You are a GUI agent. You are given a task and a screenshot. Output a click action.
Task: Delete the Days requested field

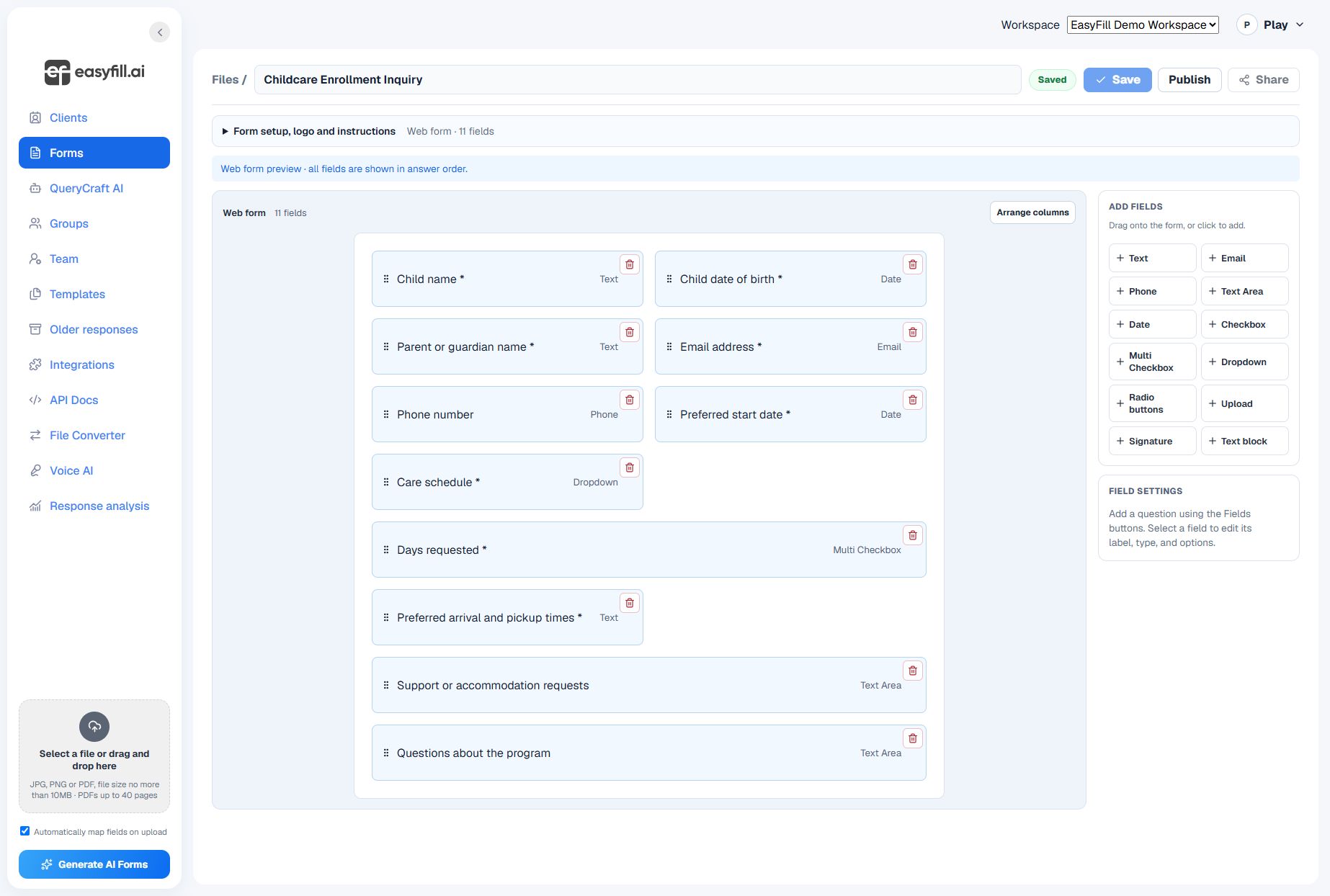click(x=913, y=535)
